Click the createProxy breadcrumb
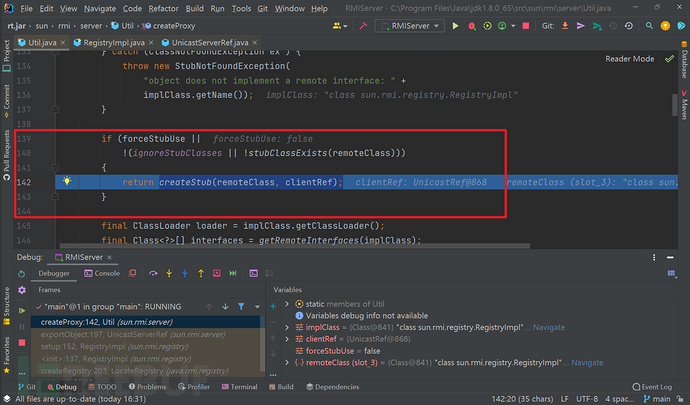The height and width of the screenshot is (405, 690). [169, 26]
